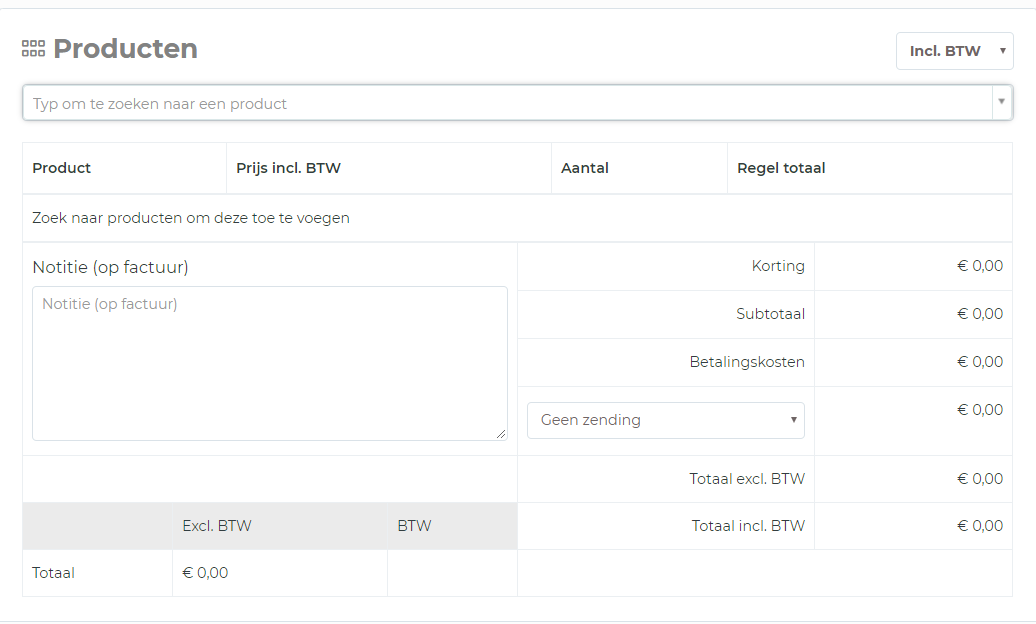Screen dimensions: 1036x624
Task: Select the Totaal row in tax table
Action: point(54,573)
